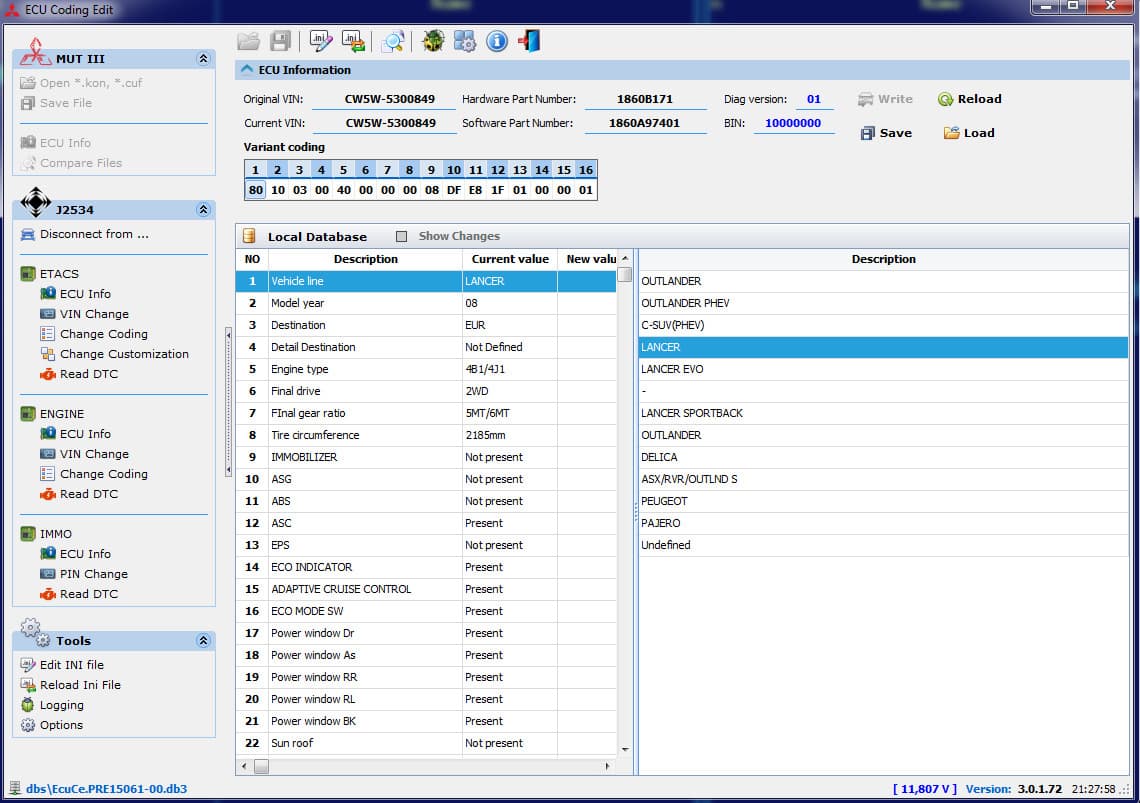Open ECU Info under ETACS
The width and height of the screenshot is (1140, 803).
tap(85, 294)
